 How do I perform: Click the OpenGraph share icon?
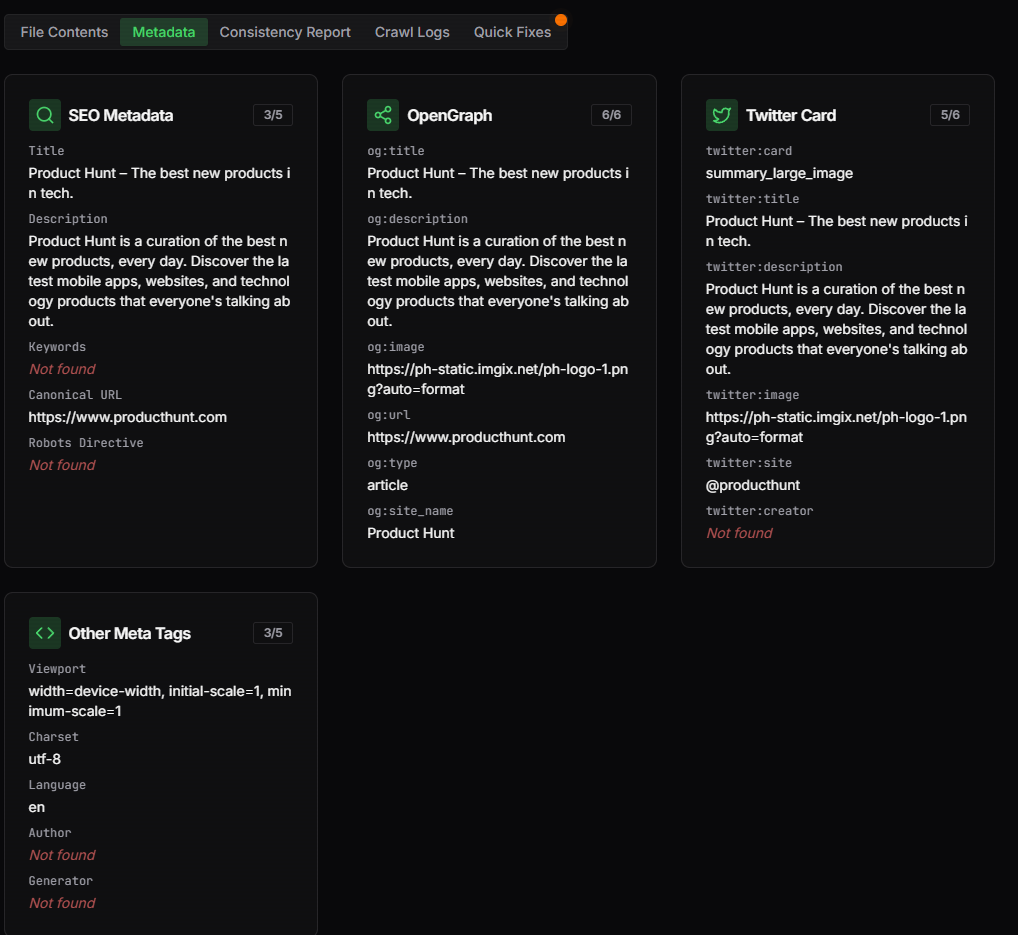tap(383, 115)
